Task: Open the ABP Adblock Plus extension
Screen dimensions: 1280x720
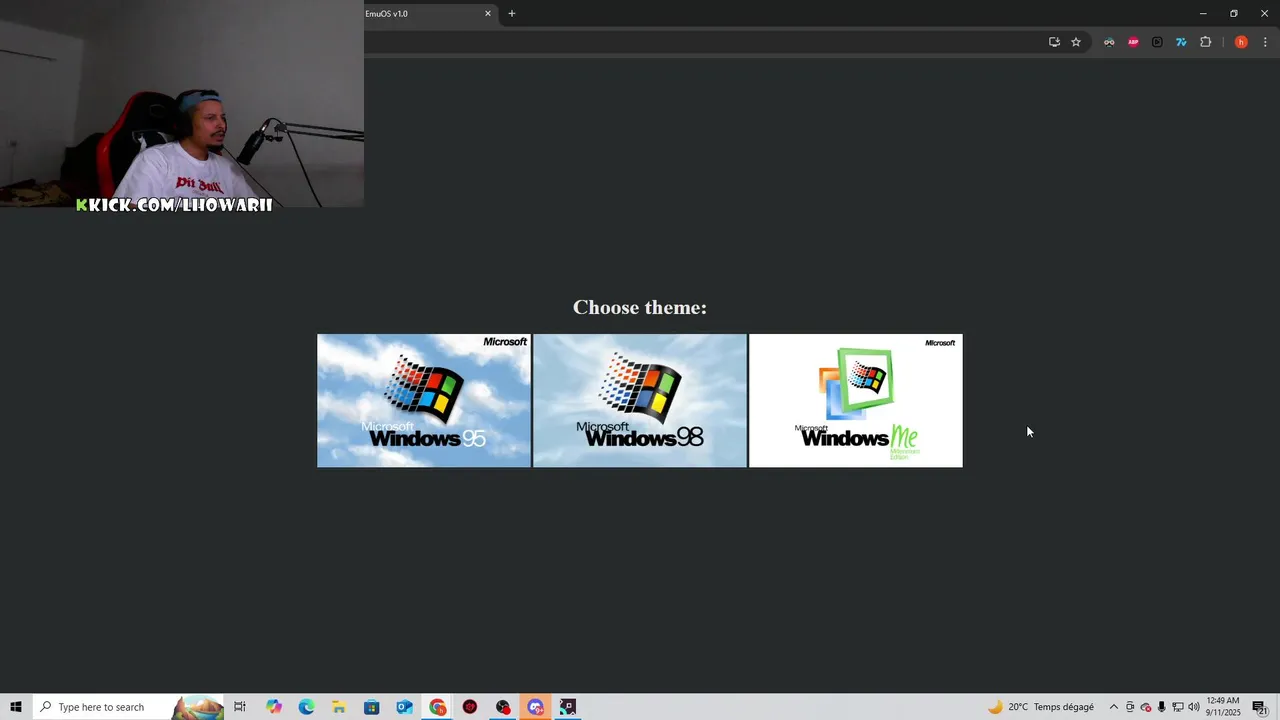Action: [1133, 42]
